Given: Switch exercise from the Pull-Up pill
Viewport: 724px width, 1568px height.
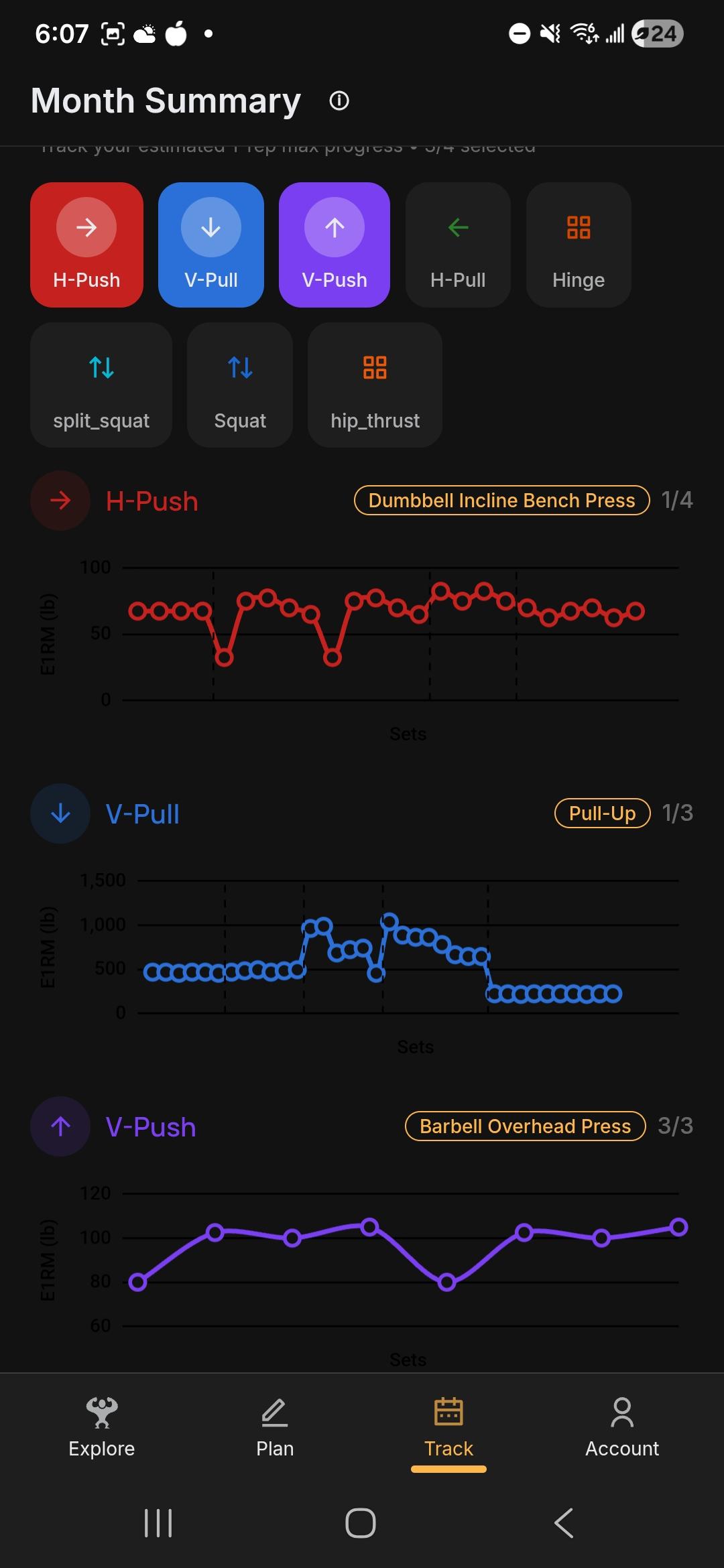Looking at the screenshot, I should (x=602, y=813).
